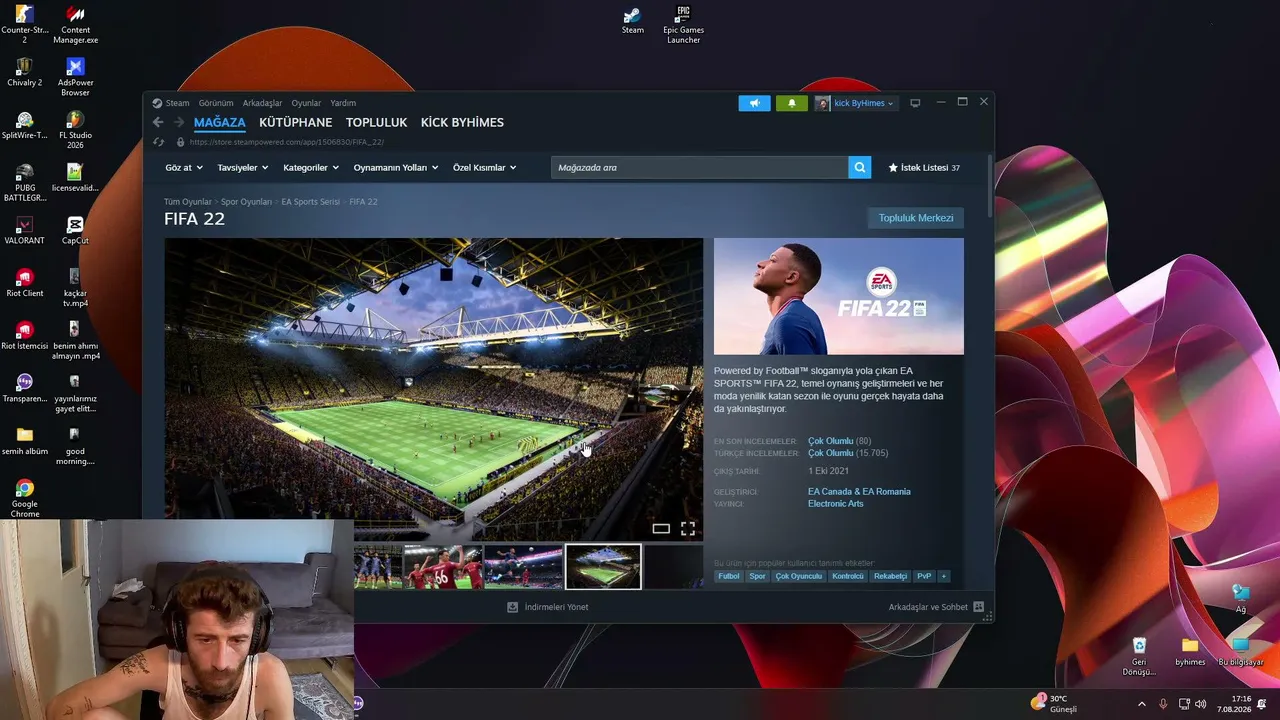Show hidden system tray icons chevron
The width and height of the screenshot is (1280, 720).
click(x=1142, y=704)
